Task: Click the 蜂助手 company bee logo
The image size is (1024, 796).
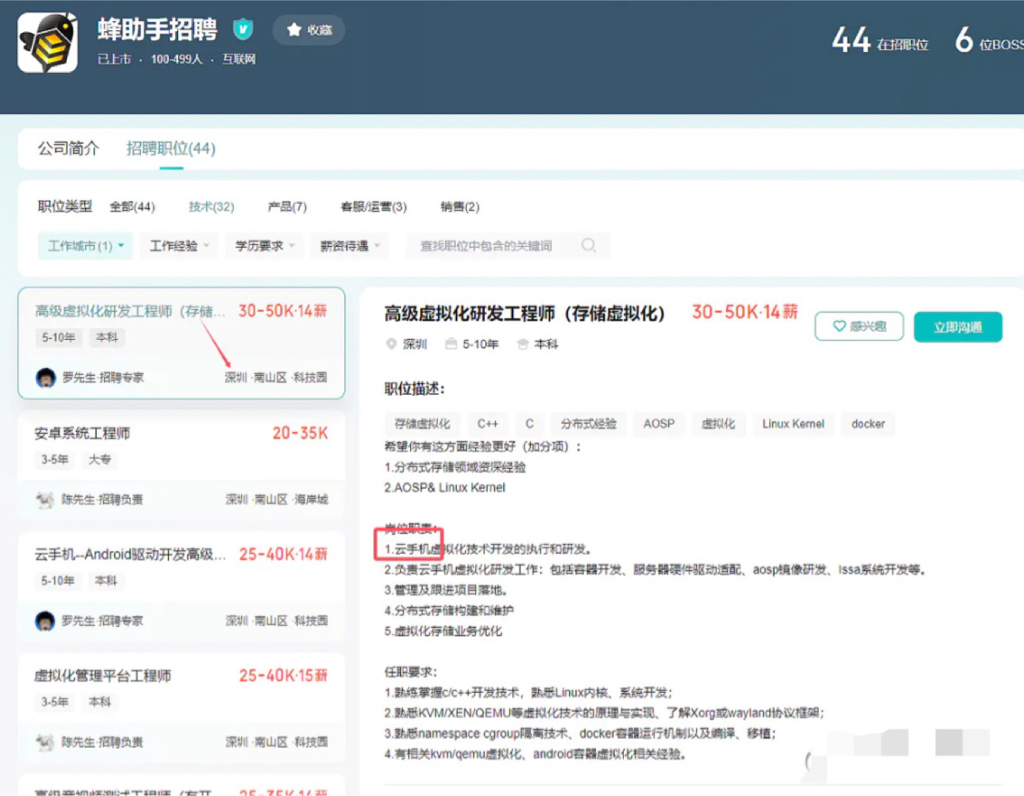Action: point(48,42)
